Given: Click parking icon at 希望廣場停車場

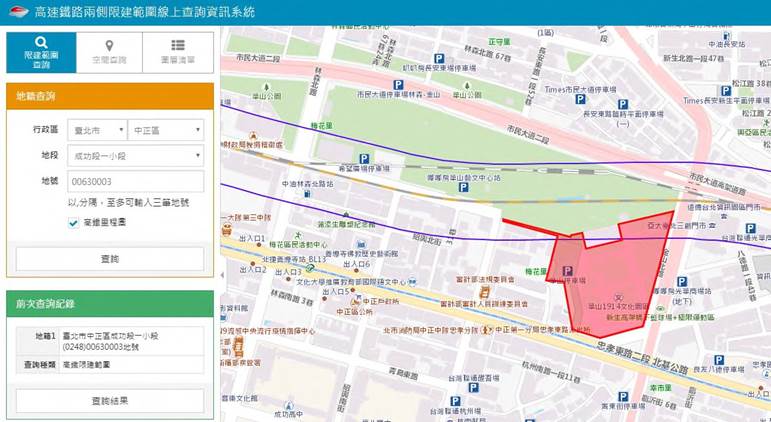Looking at the screenshot, I should (365, 158).
